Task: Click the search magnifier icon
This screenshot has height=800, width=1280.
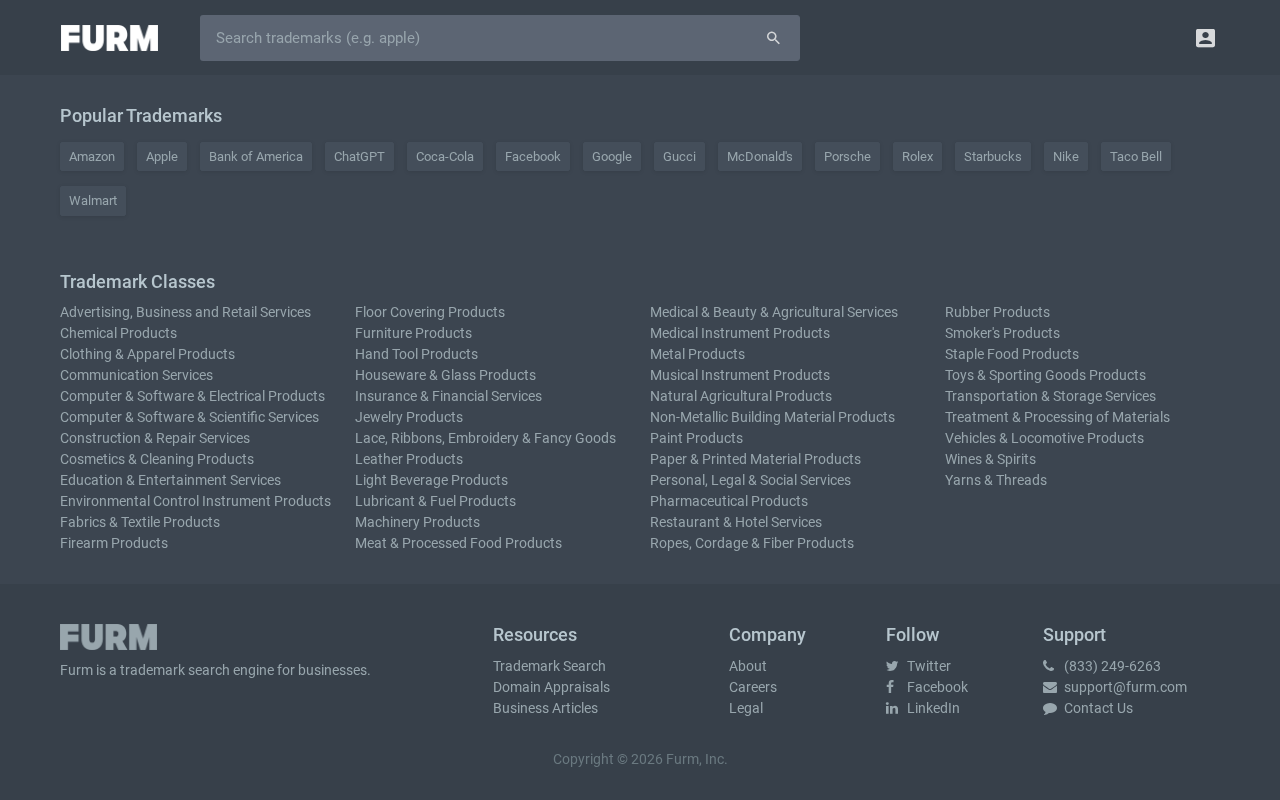Action: (x=773, y=38)
